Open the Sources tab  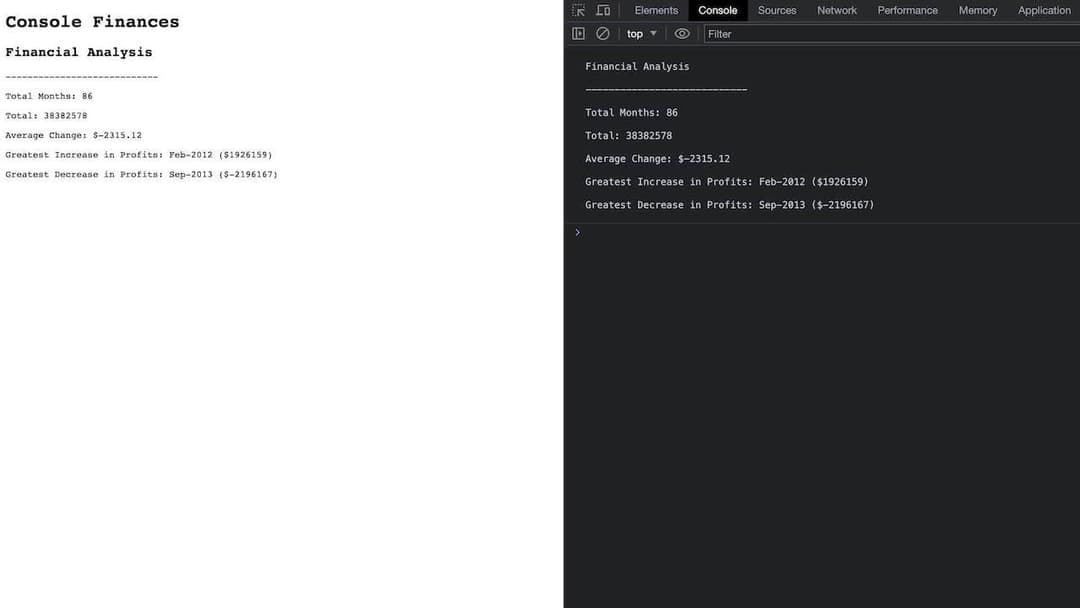click(x=777, y=11)
